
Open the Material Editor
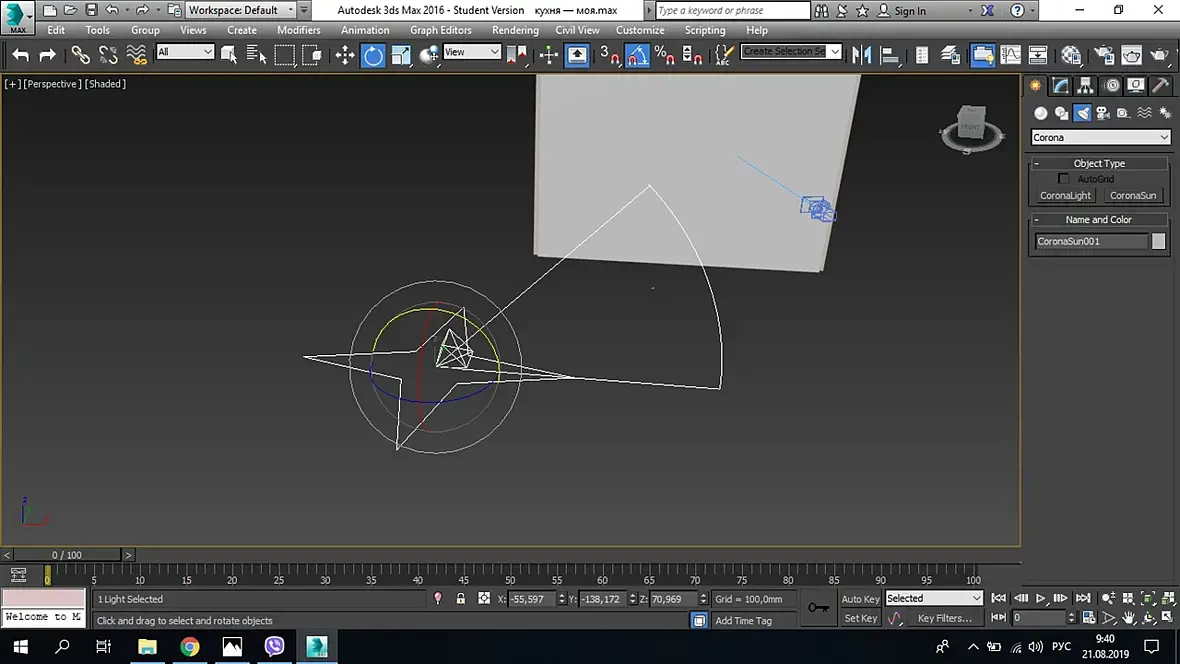(x=1071, y=55)
